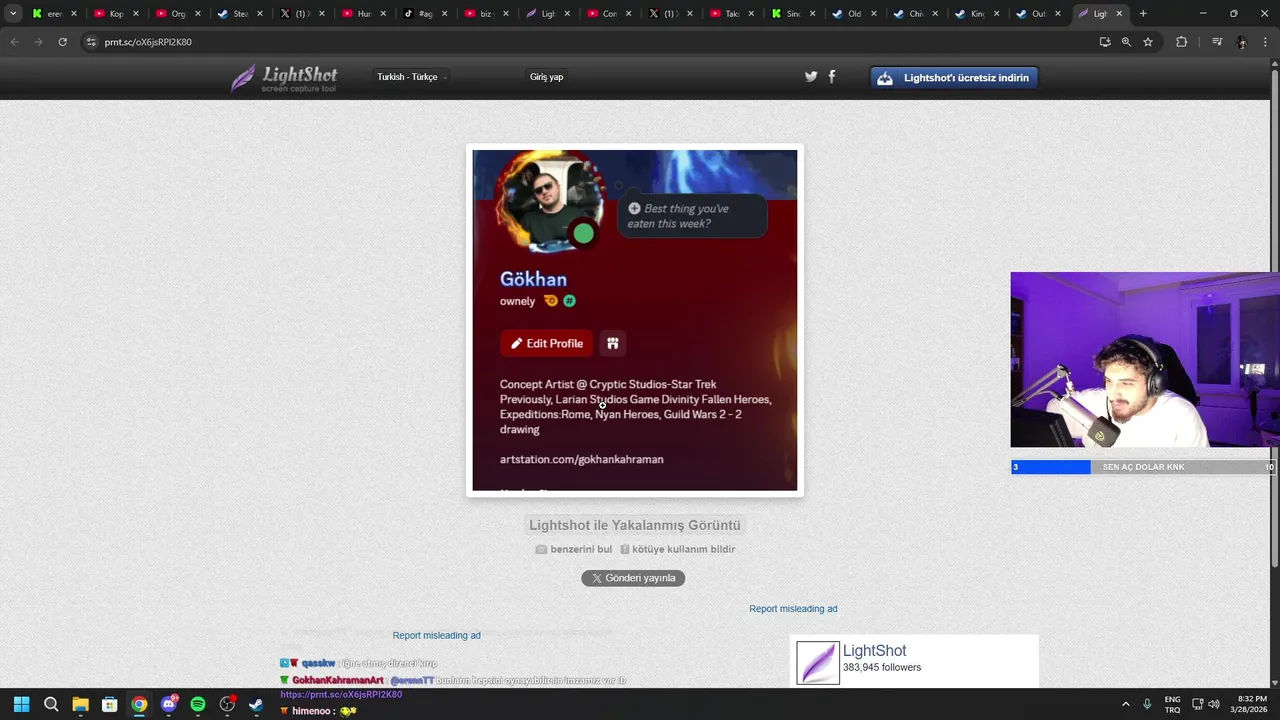Click the camera icon beside 'benzerini bul'

click(x=541, y=549)
